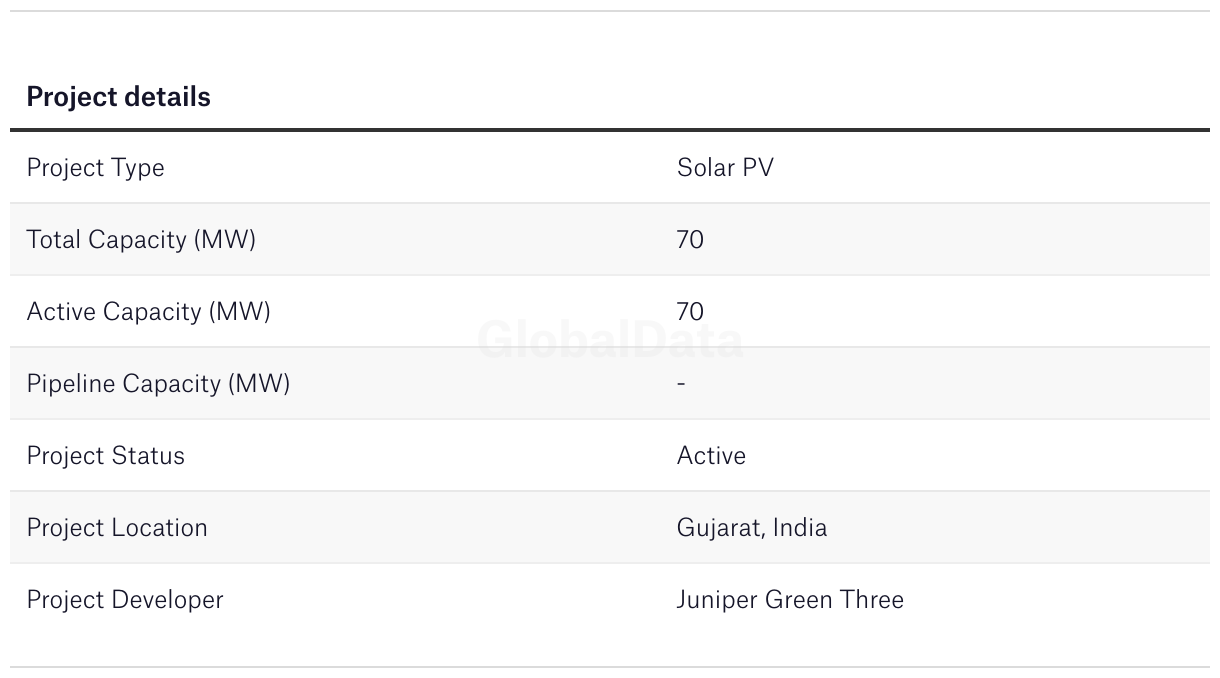This screenshot has width=1220, height=678.
Task: Click the Pipeline Capacity table row
Action: (610, 383)
